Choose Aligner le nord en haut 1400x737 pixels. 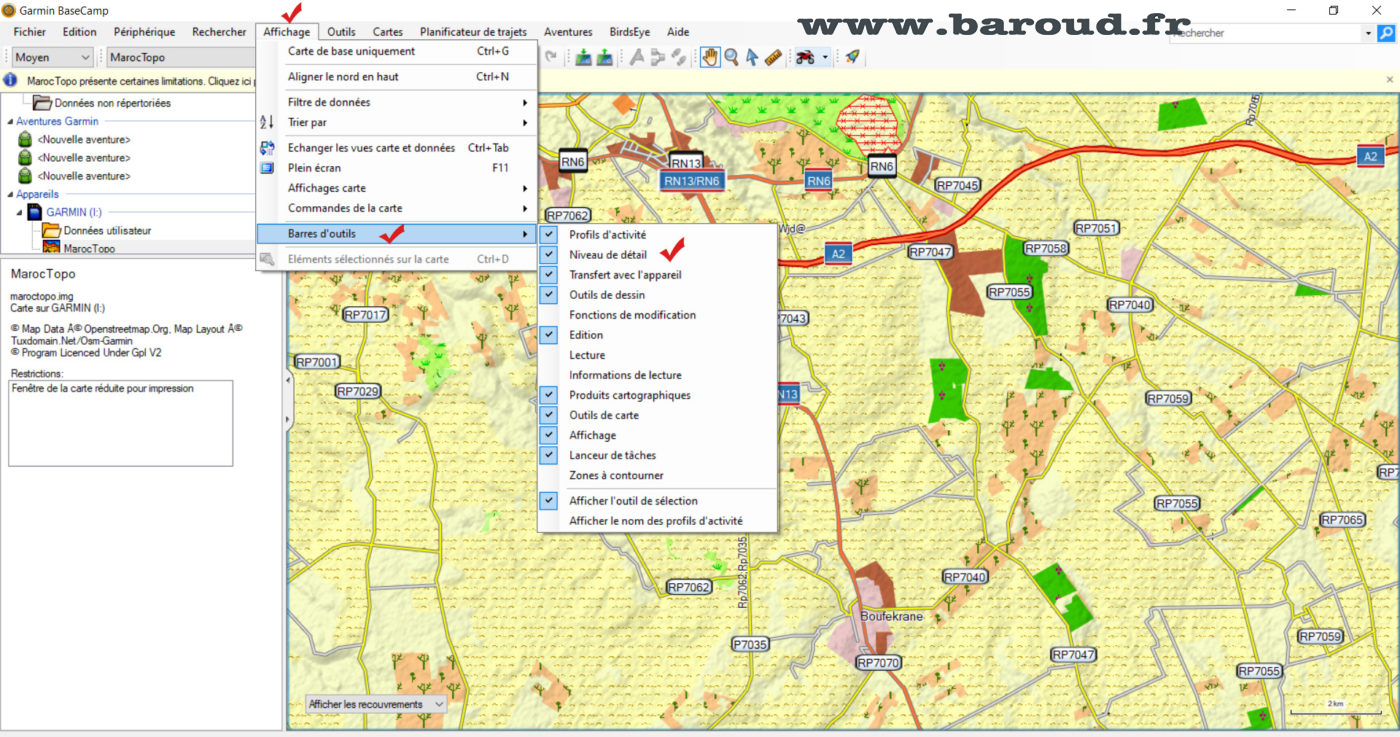point(396,76)
